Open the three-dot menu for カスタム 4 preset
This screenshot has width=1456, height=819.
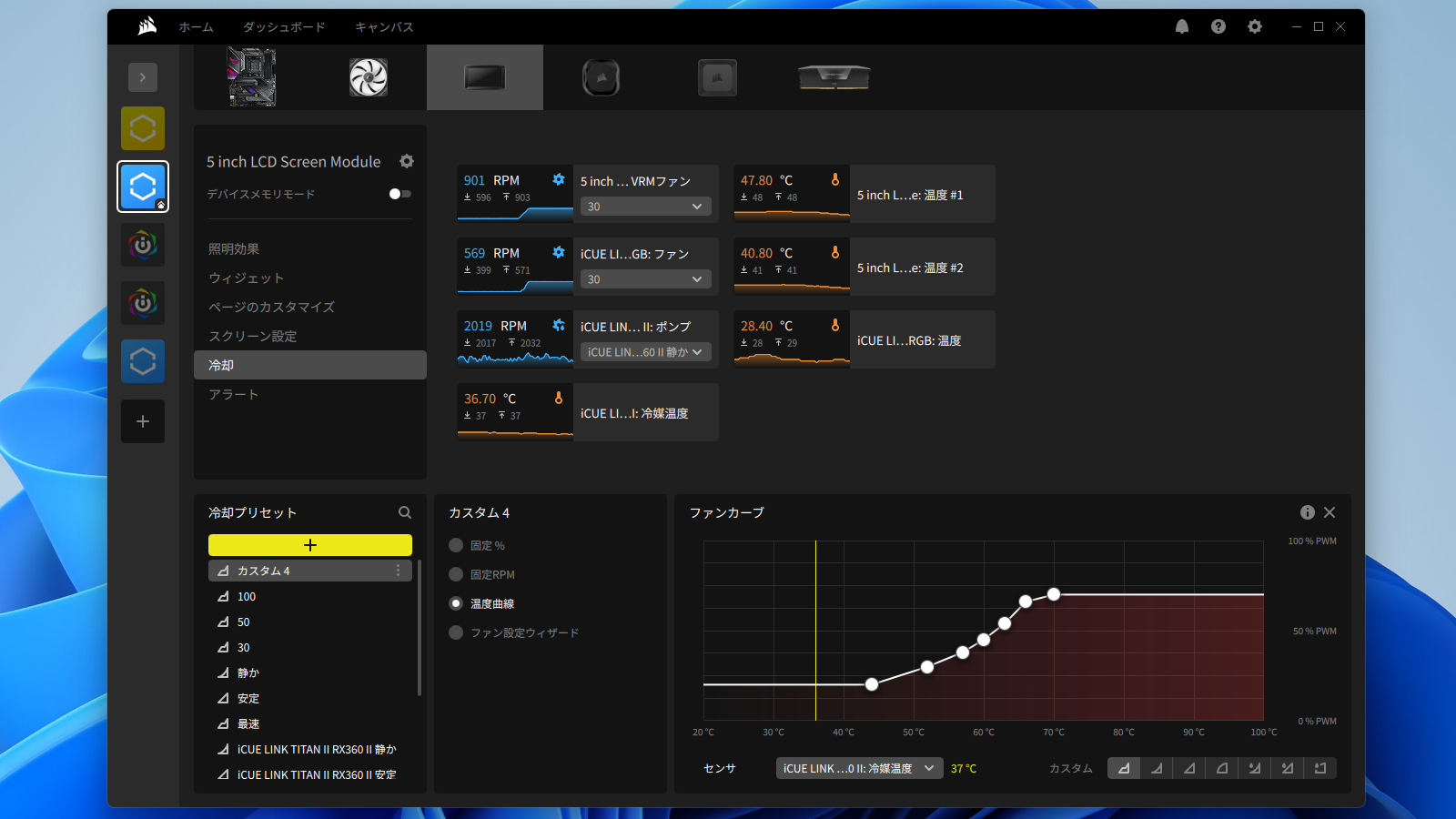398,571
